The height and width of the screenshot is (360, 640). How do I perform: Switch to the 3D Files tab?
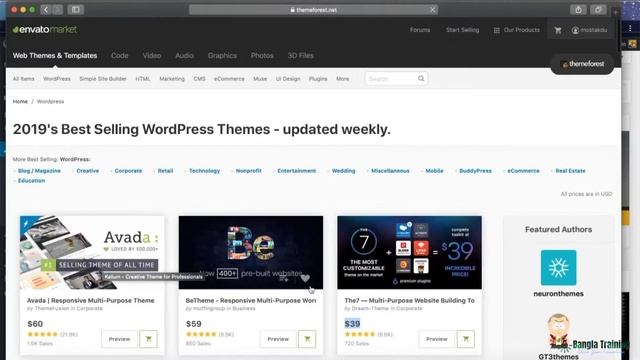pos(300,56)
